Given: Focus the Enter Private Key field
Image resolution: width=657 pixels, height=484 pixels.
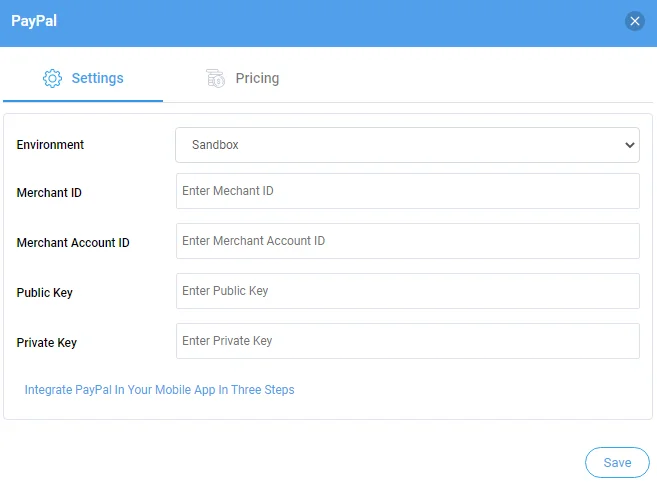Looking at the screenshot, I should [x=407, y=341].
